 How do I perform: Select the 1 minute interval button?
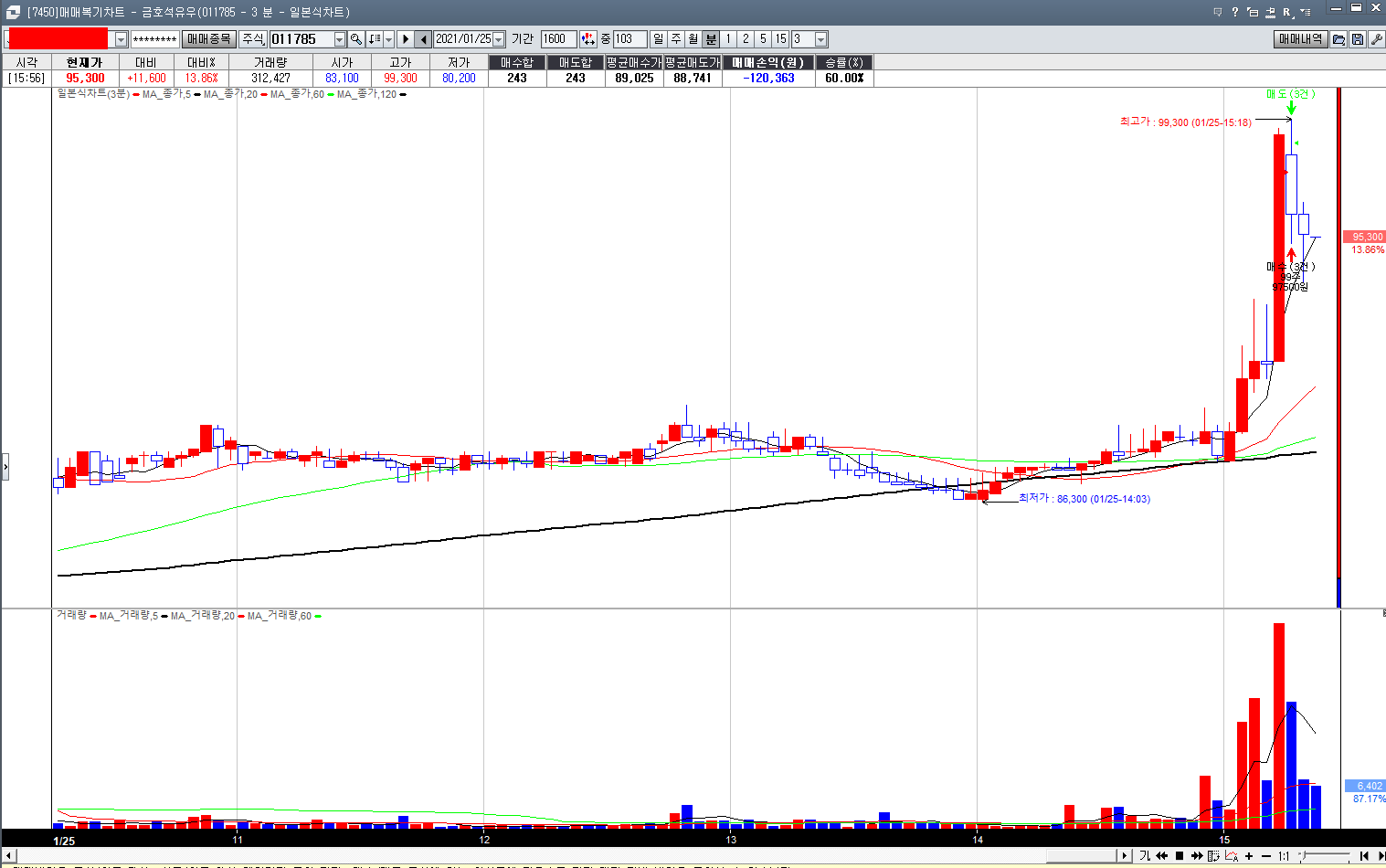(x=728, y=39)
